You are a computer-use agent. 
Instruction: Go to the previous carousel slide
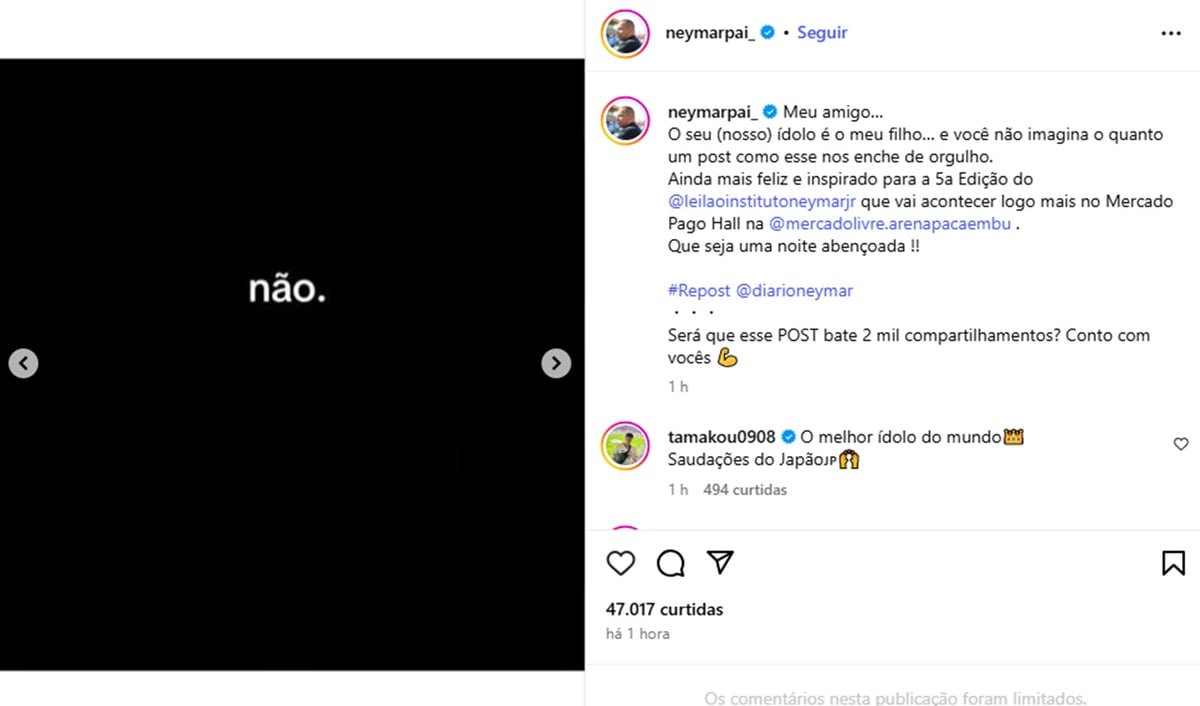[x=23, y=363]
